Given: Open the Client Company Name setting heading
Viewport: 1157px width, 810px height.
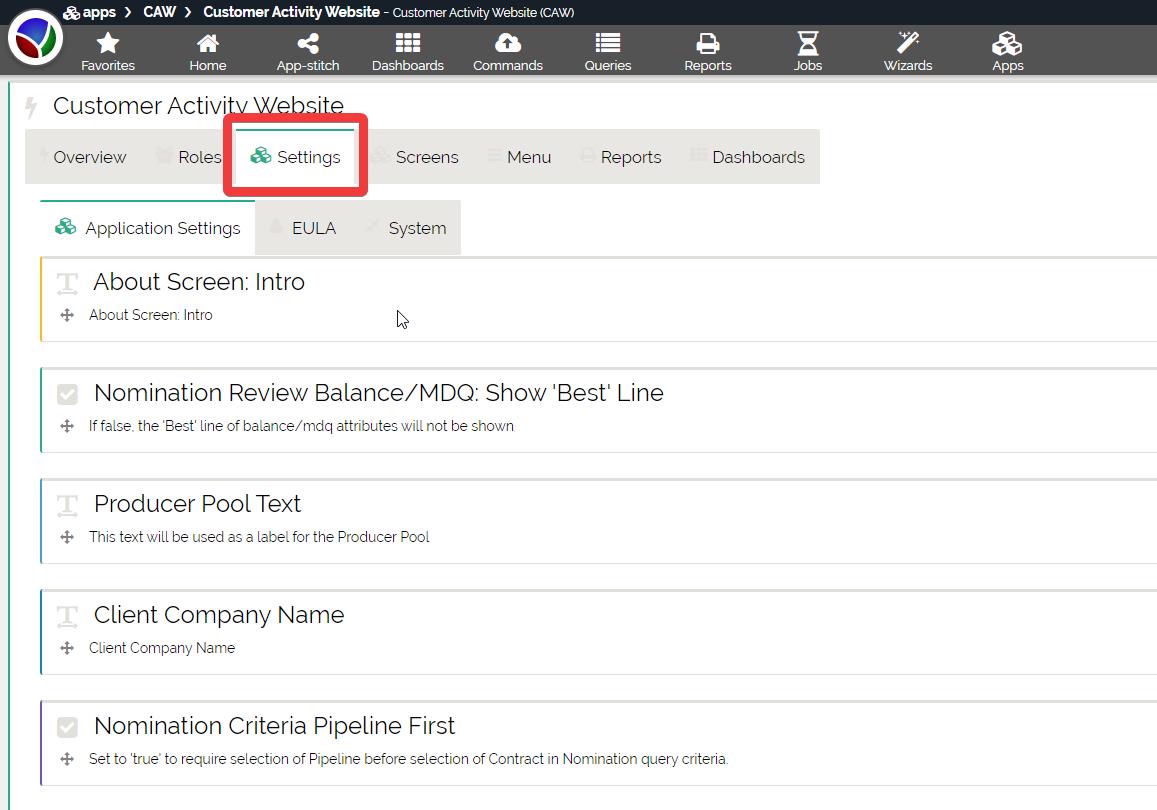Looking at the screenshot, I should click(218, 615).
